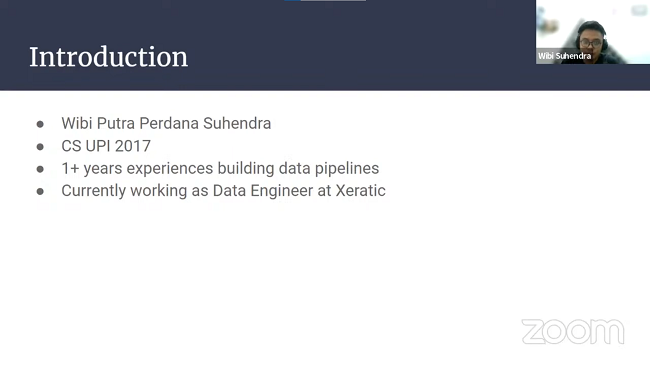Click the 'Introduction' slide title

(x=109, y=57)
